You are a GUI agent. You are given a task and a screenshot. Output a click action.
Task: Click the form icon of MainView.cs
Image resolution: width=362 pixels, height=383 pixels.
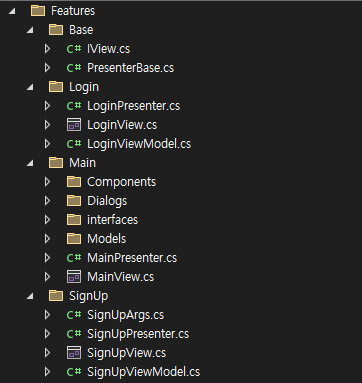(x=74, y=277)
